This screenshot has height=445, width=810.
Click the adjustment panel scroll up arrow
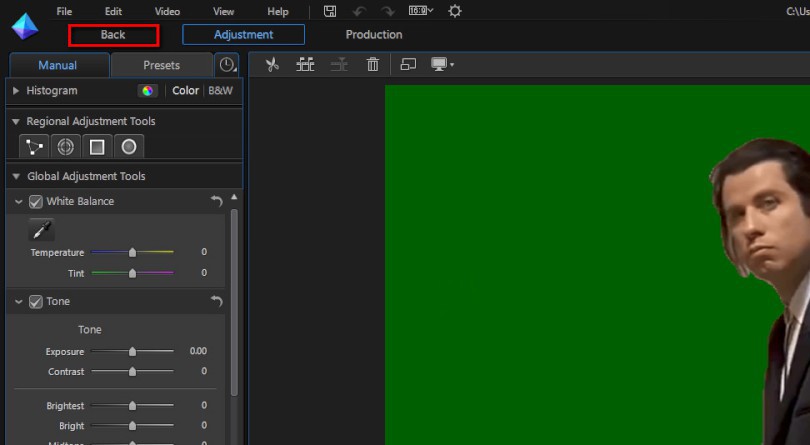pos(235,197)
